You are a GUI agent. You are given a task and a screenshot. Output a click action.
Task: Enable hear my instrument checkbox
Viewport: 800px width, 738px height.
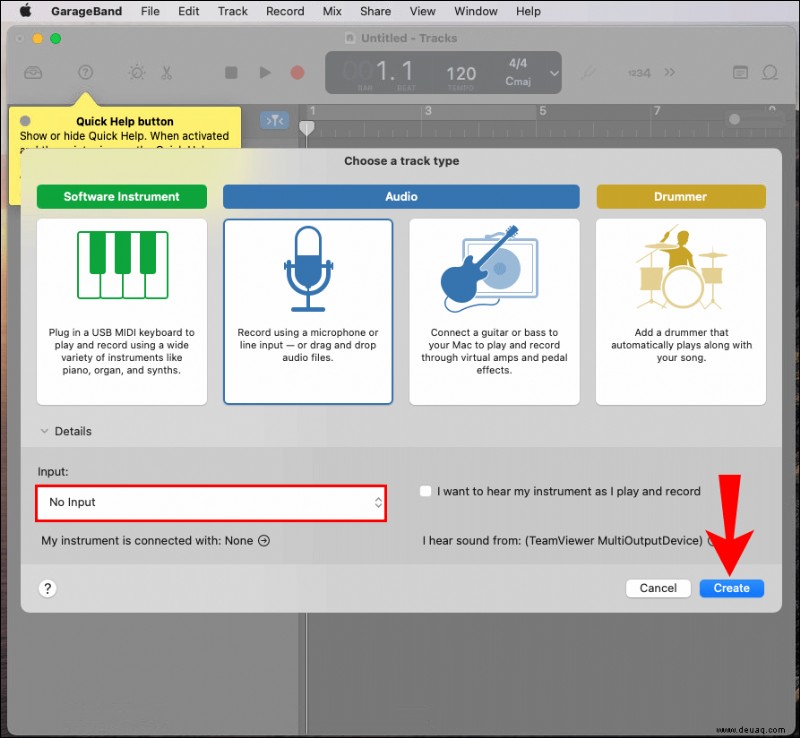click(425, 491)
